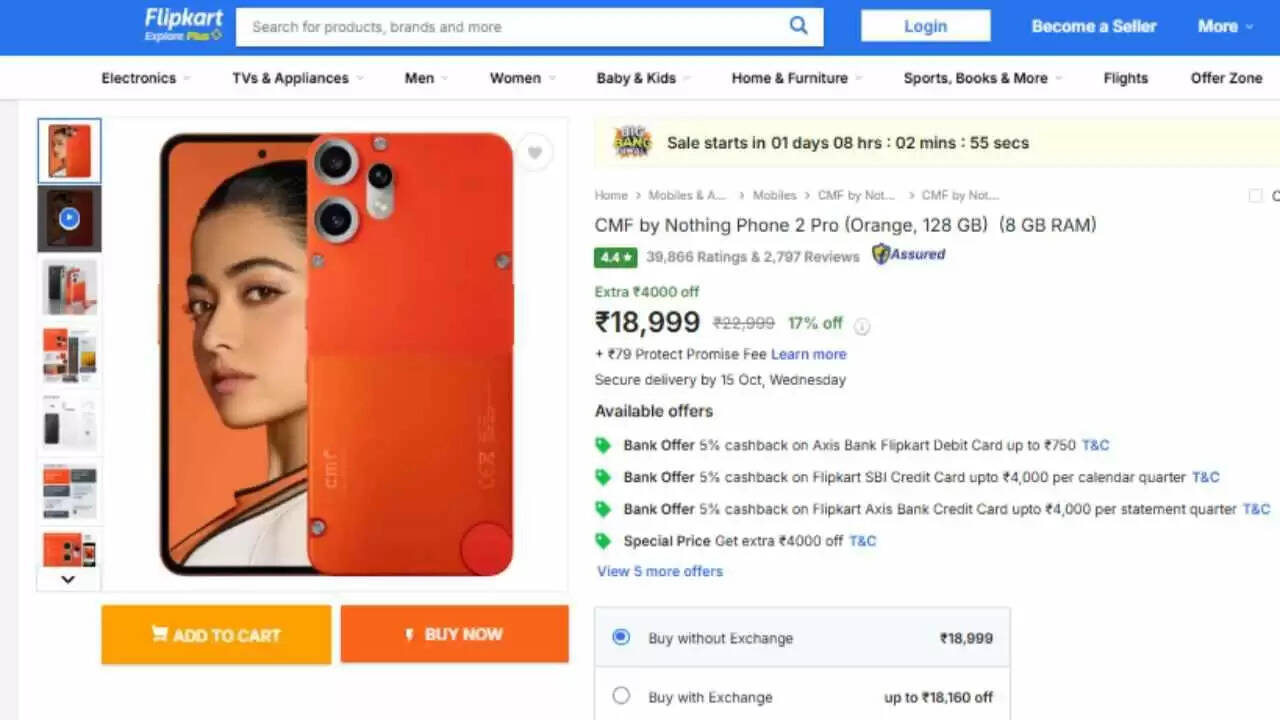This screenshot has height=720, width=1280.
Task: Select Buy with Exchange option
Action: 621,696
